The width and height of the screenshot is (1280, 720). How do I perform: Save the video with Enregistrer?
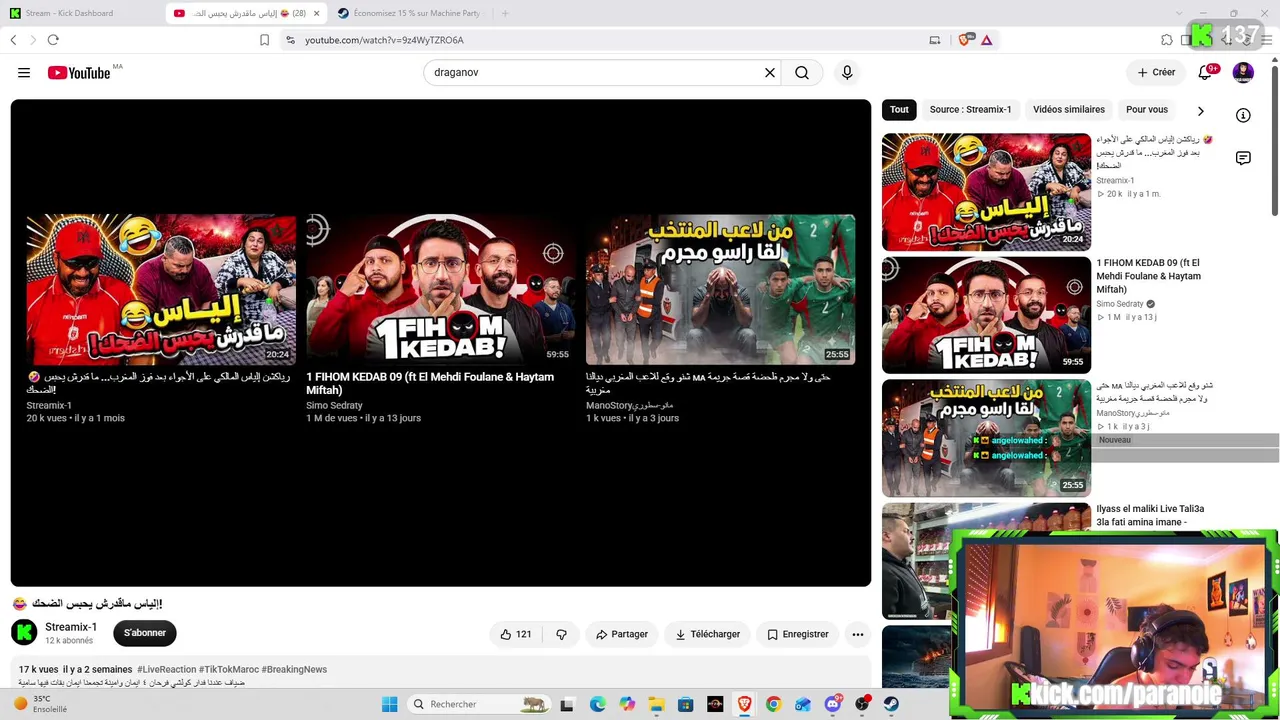[798, 634]
